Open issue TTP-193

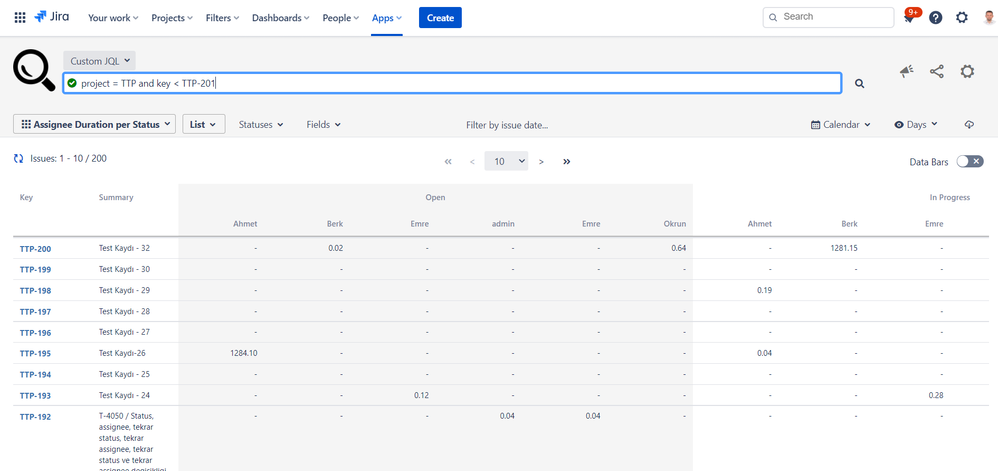[x=36, y=396]
